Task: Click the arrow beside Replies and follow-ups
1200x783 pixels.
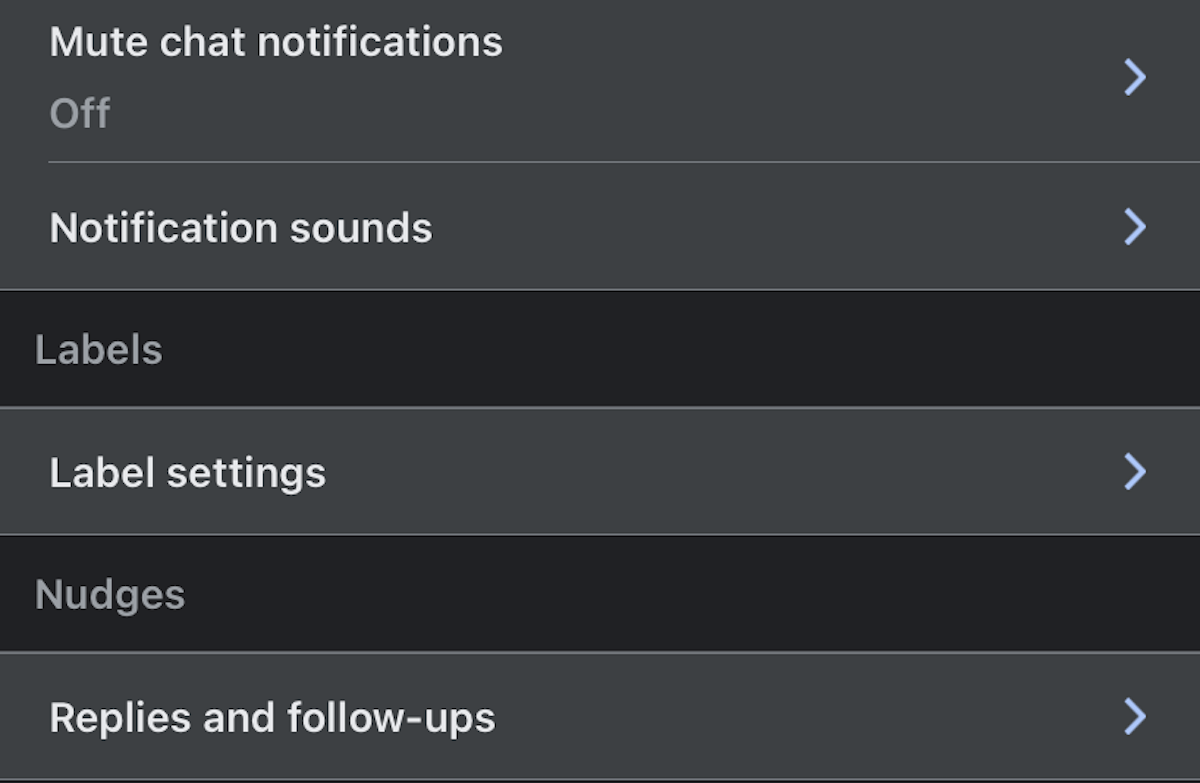Action: coord(1134,716)
